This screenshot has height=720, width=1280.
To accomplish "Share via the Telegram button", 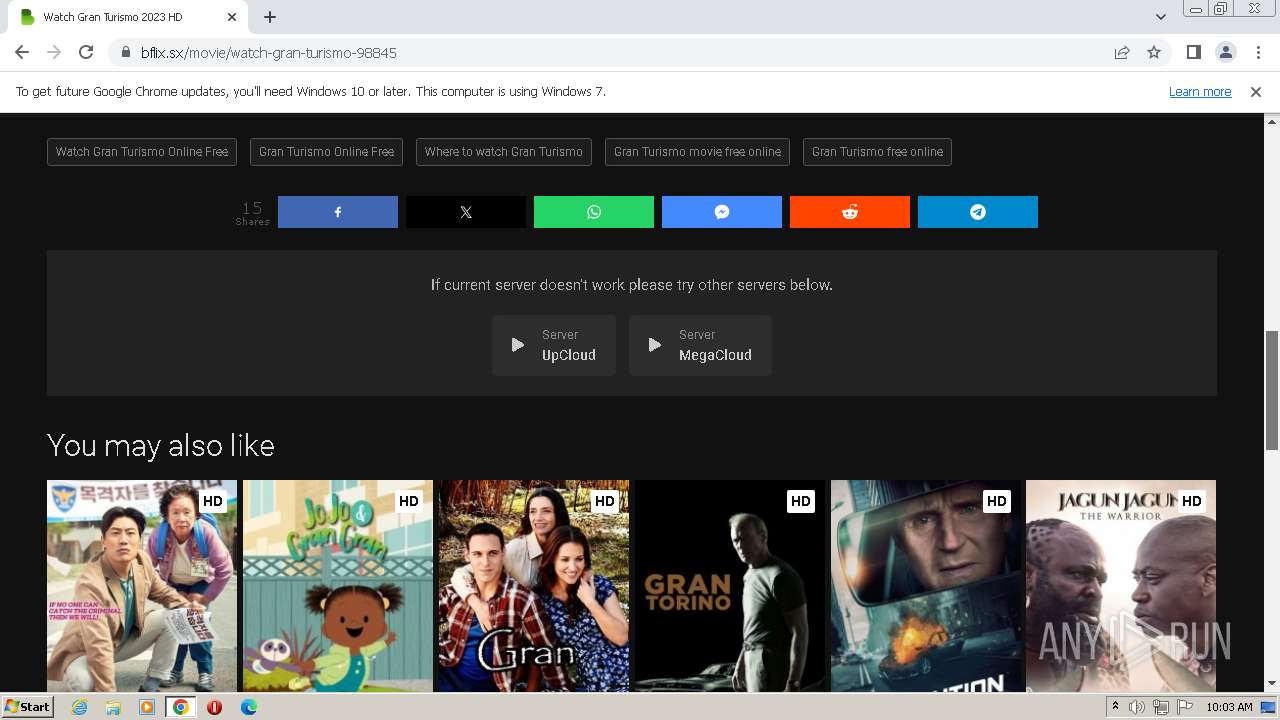I will coord(978,212).
